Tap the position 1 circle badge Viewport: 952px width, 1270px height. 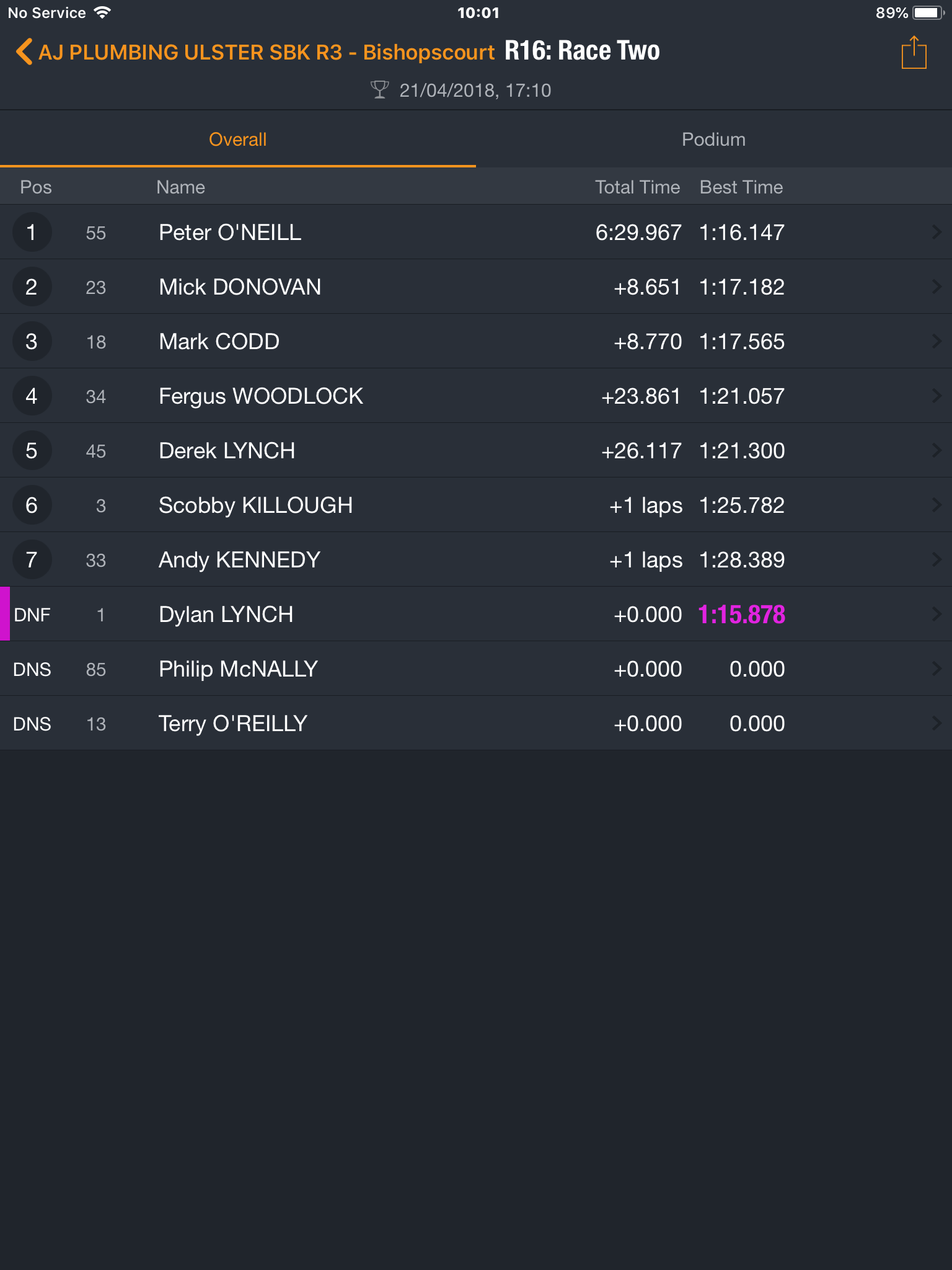(32, 232)
